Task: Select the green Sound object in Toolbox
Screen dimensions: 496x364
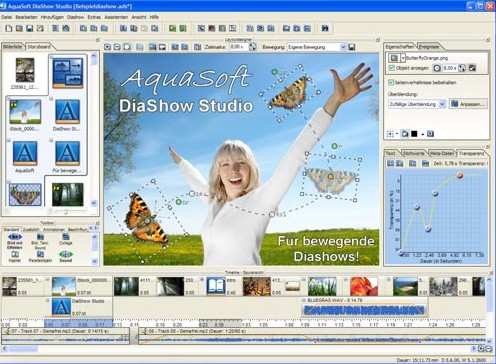Action: point(66,256)
